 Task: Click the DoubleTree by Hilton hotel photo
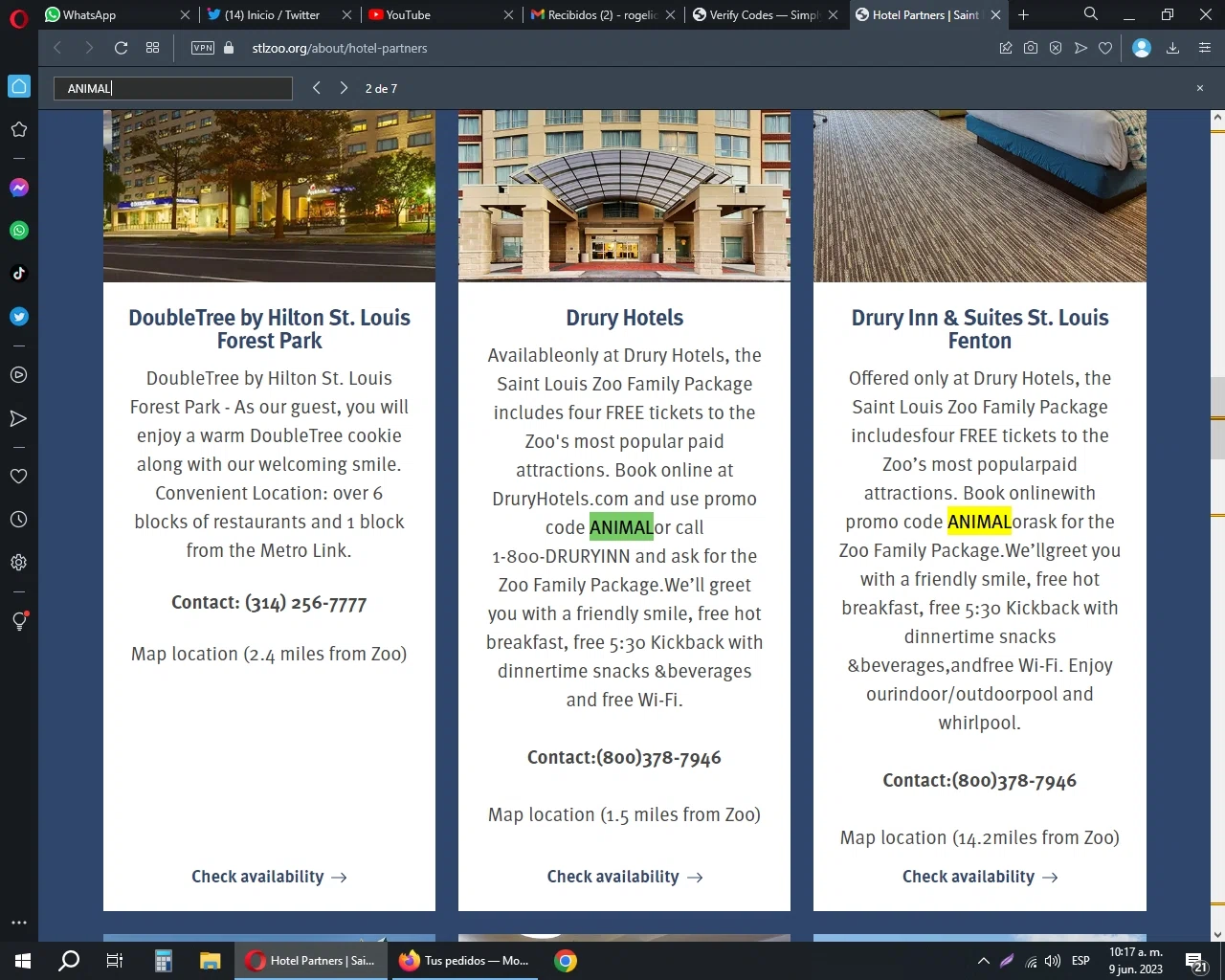click(269, 195)
